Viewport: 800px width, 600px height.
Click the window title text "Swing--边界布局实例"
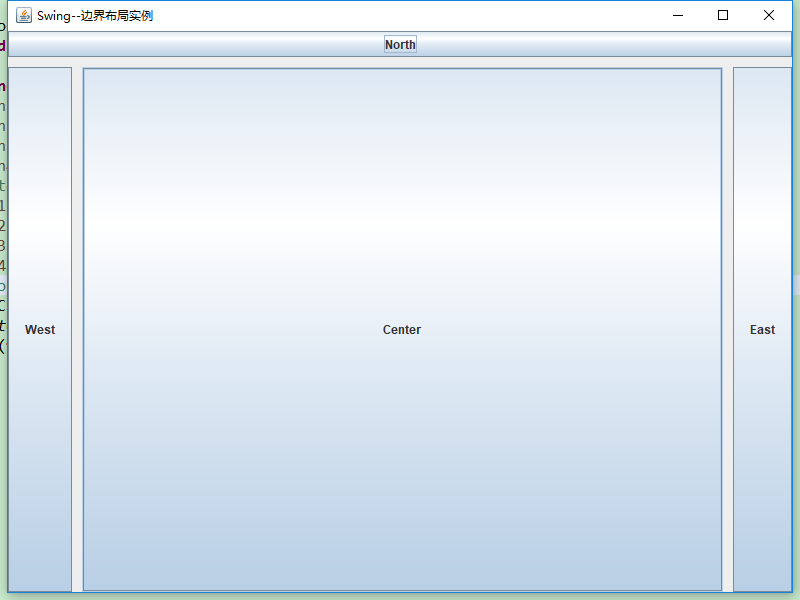(95, 16)
